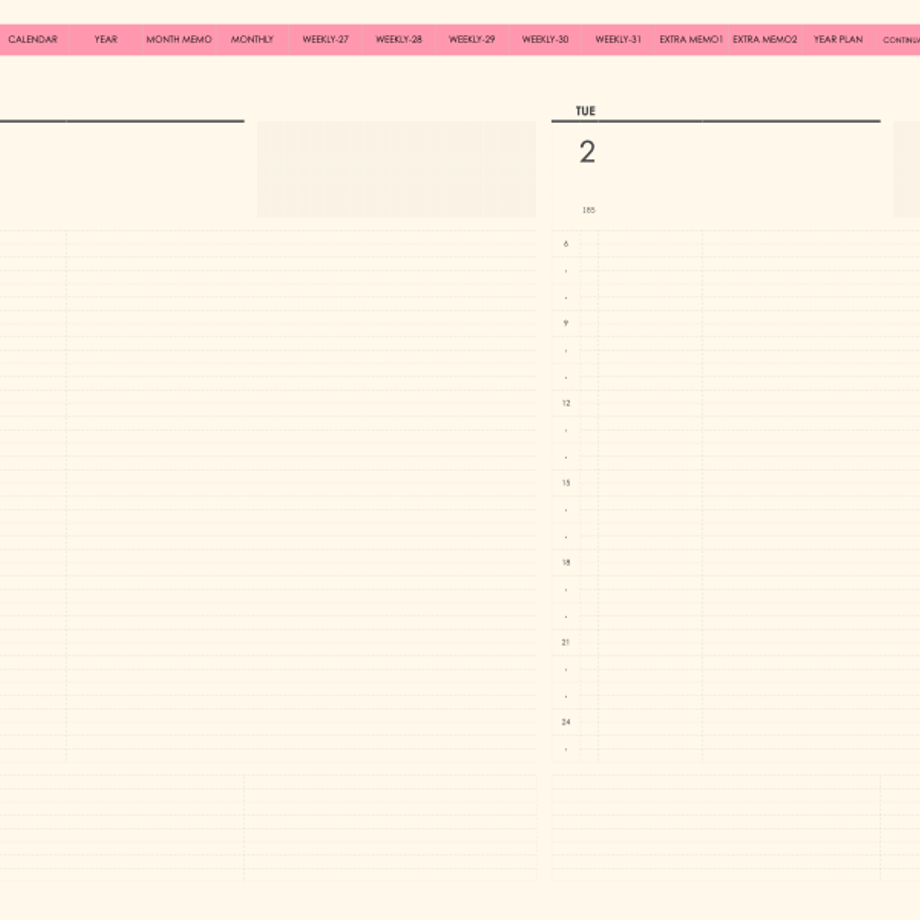Open the WEEKLY-30 tab
The width and height of the screenshot is (920, 920).
(545, 39)
